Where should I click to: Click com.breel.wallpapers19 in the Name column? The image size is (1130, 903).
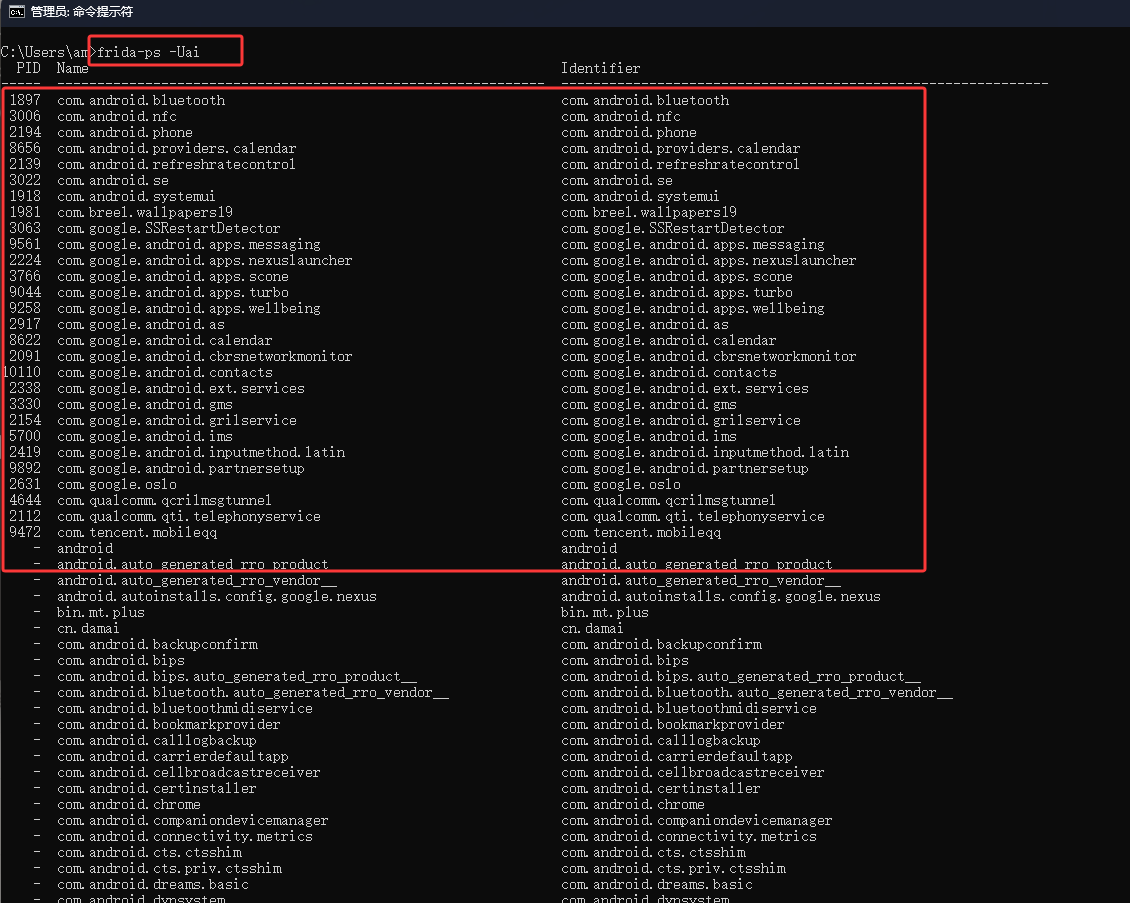tap(145, 213)
